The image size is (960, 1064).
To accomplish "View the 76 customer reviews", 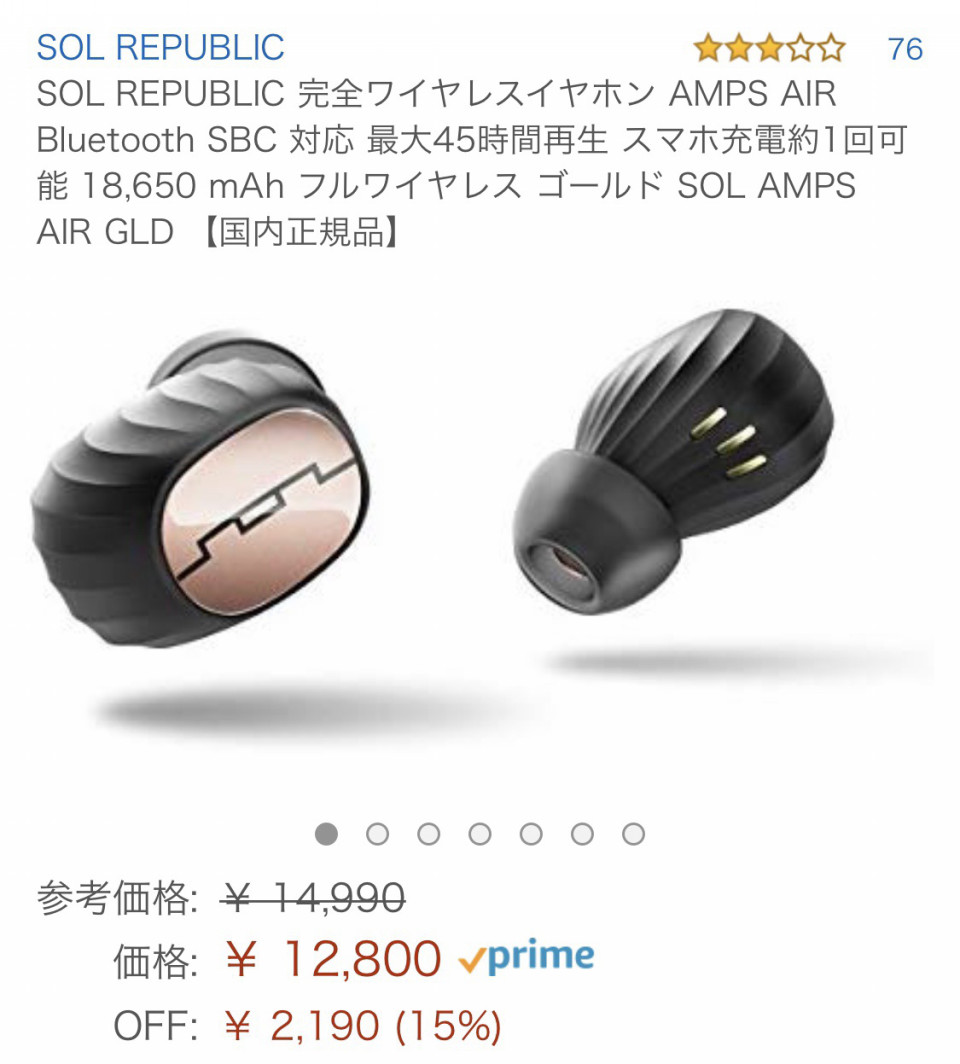I will pyautogui.click(x=905, y=49).
